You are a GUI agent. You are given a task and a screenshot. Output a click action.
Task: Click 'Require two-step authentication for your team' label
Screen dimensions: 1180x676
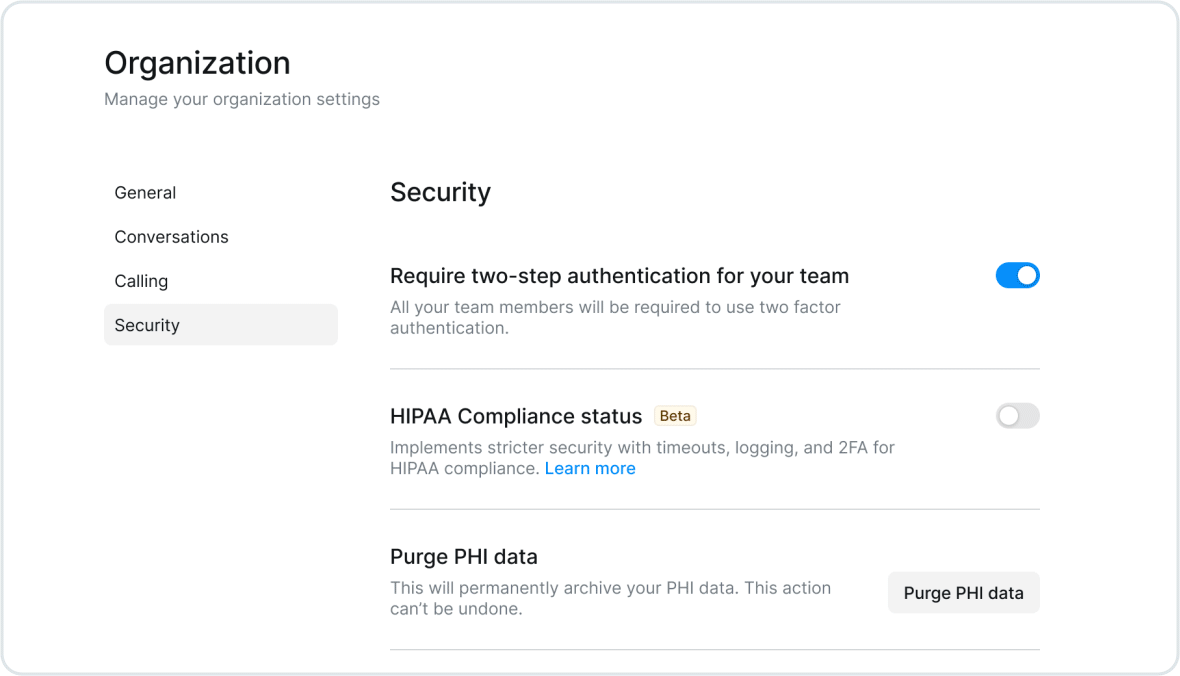coord(619,276)
